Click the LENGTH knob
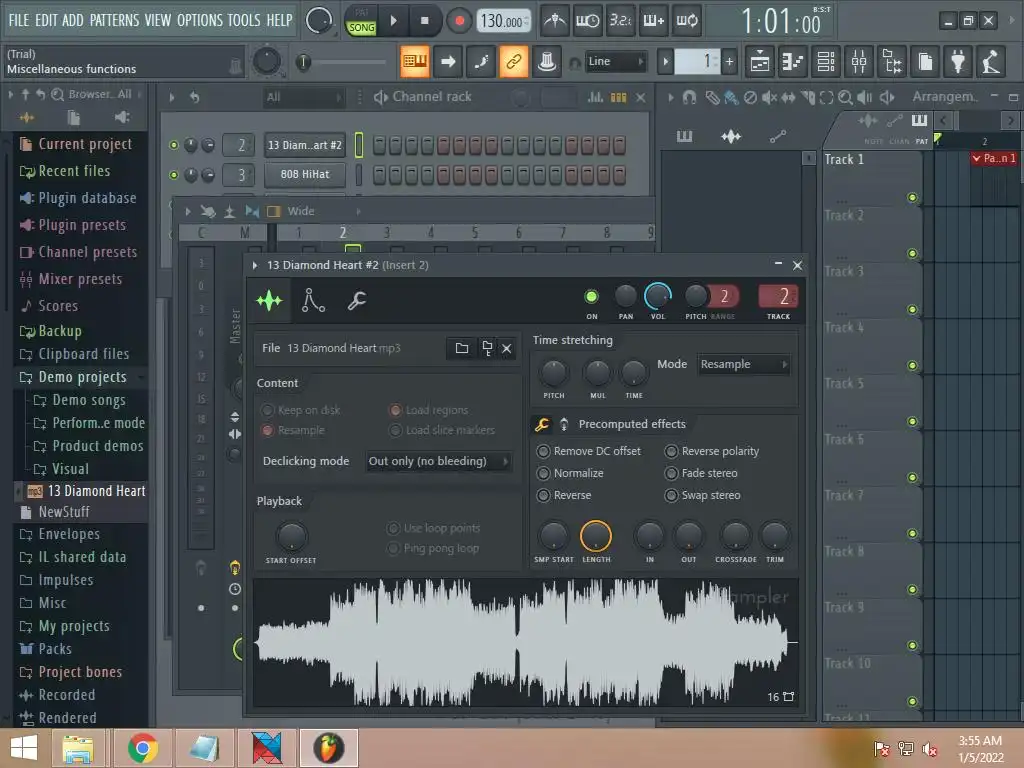Image resolution: width=1024 pixels, height=768 pixels. click(x=596, y=536)
